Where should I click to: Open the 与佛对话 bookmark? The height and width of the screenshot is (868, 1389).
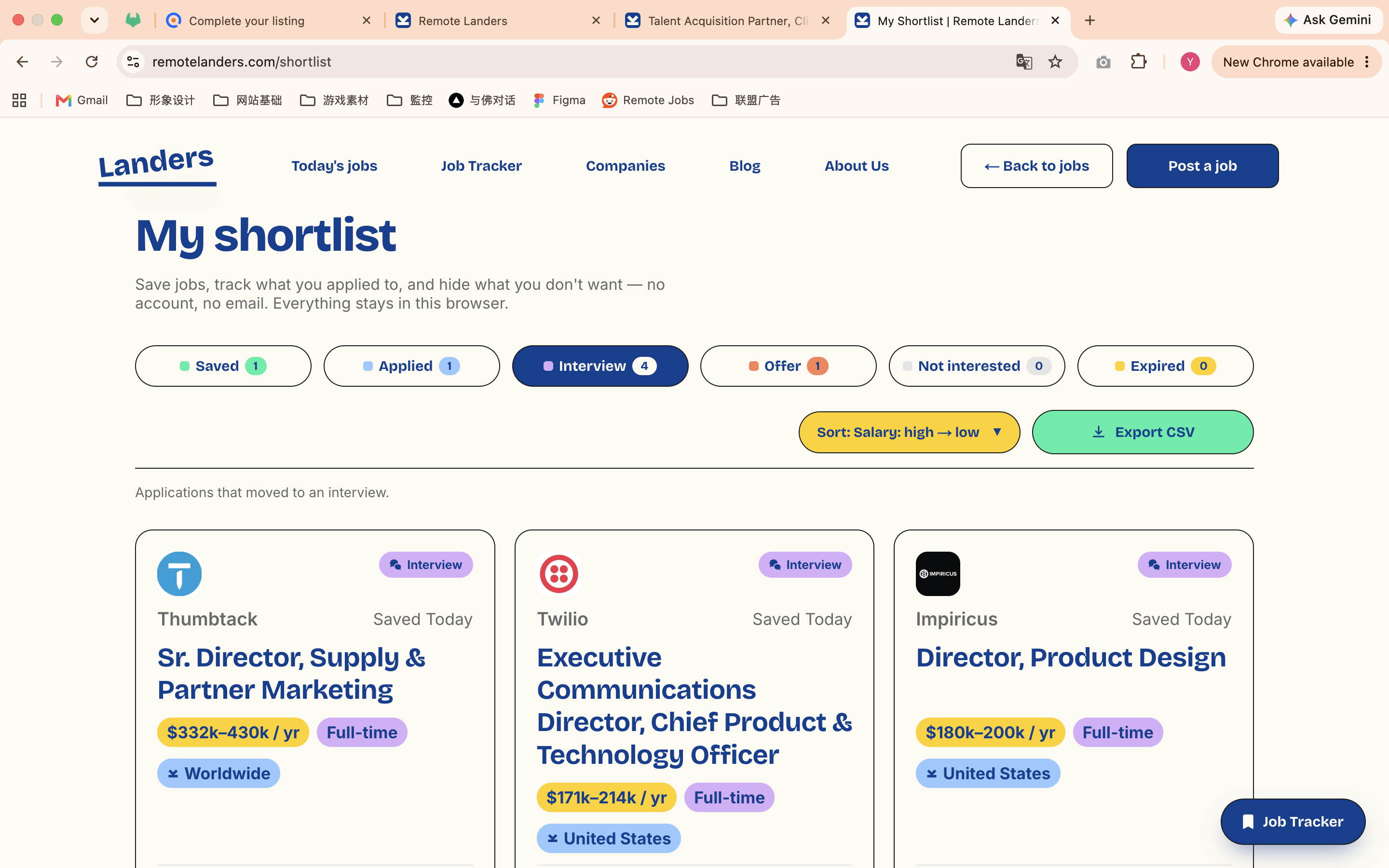[482, 100]
